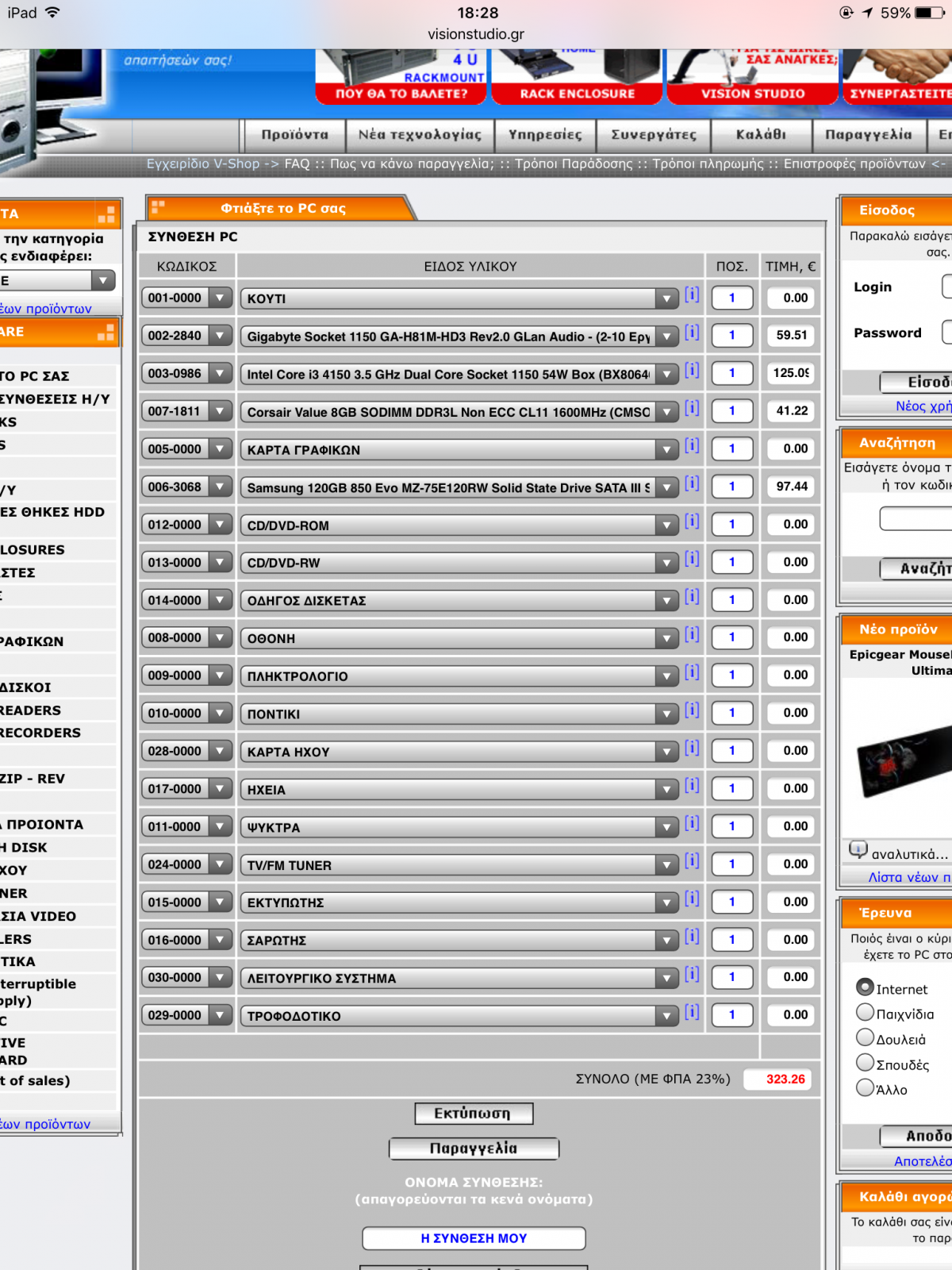Click the Εκτύπωση button
The width and height of the screenshot is (952, 1270).
474,1114
